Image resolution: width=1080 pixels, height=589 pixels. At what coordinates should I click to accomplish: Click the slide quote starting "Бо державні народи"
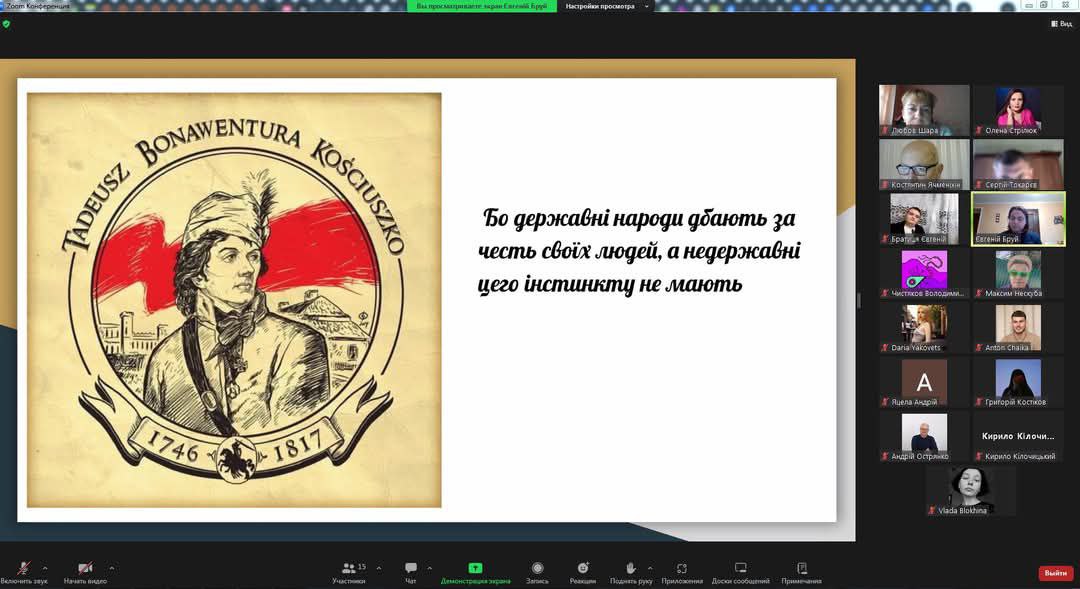point(638,251)
